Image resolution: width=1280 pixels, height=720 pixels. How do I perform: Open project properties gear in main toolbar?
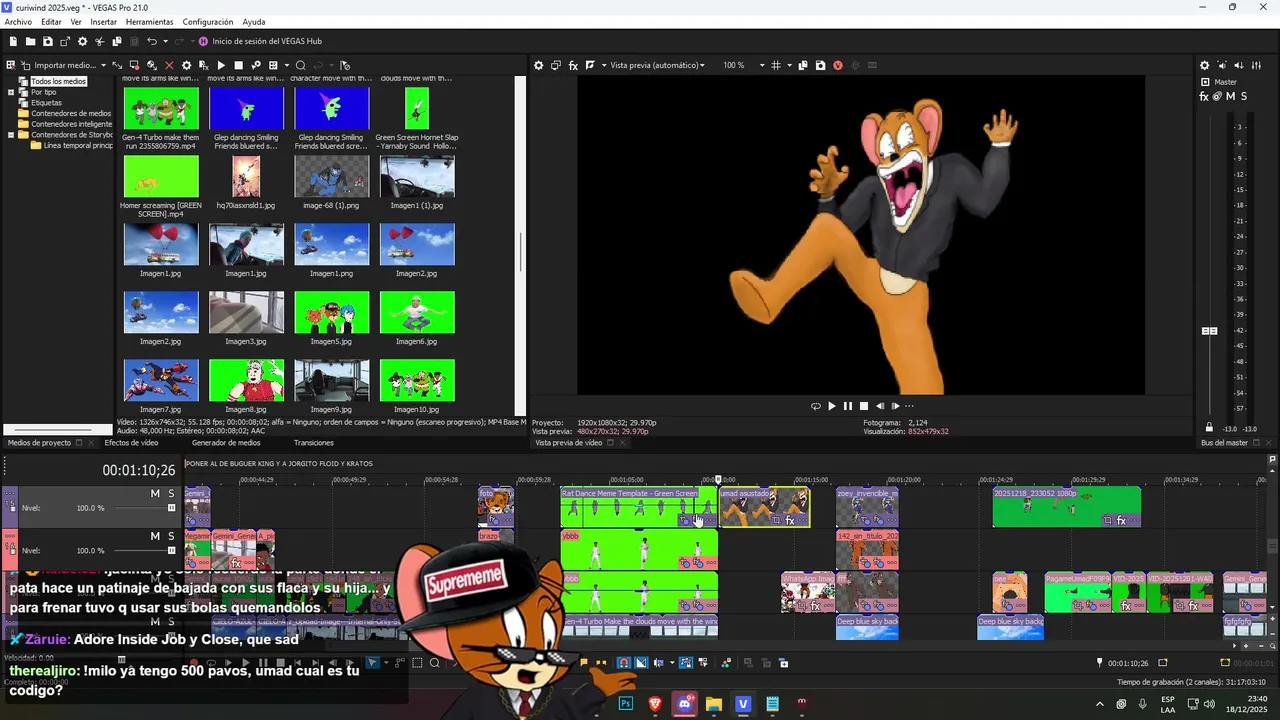(x=82, y=41)
